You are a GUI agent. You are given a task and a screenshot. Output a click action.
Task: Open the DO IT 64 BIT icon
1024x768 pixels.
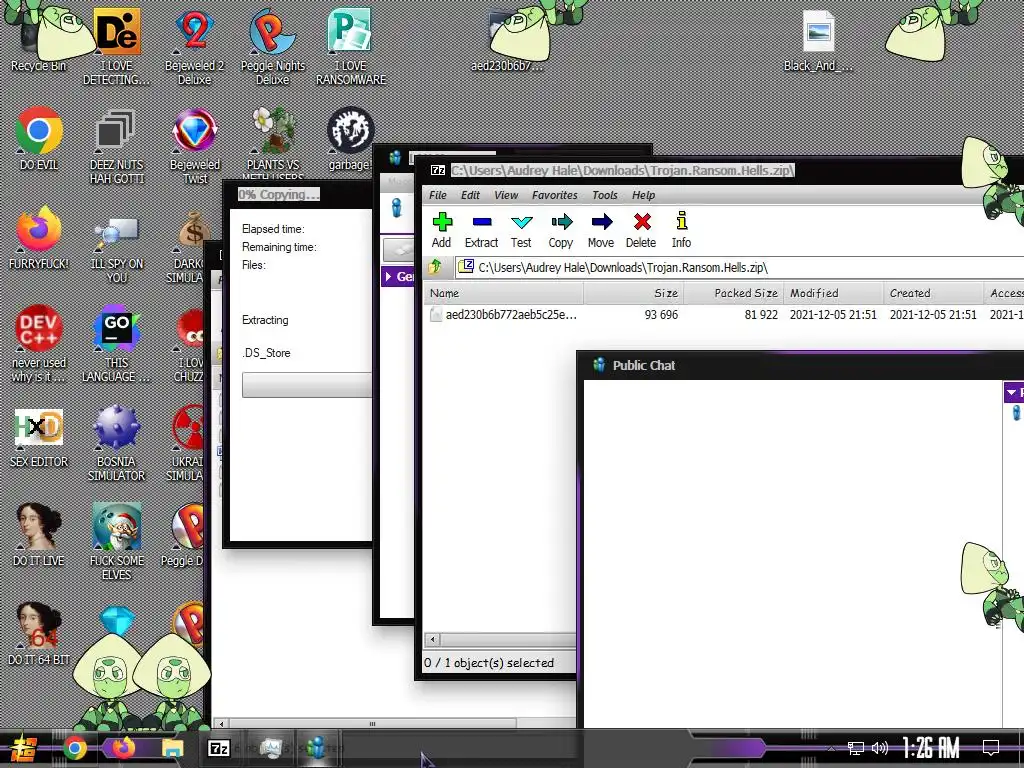point(39,633)
